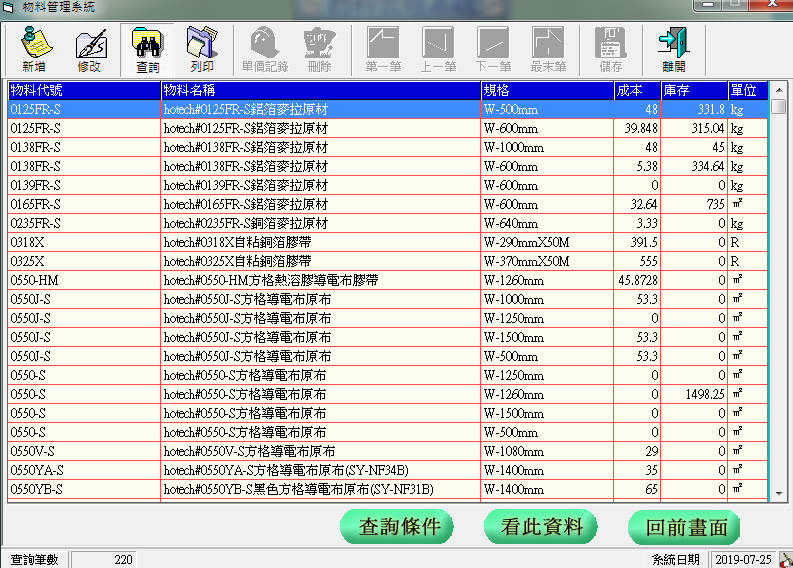This screenshot has width=793, height=568.
Task: Open the 查詢 (query) binoculars tool
Action: coord(147,50)
